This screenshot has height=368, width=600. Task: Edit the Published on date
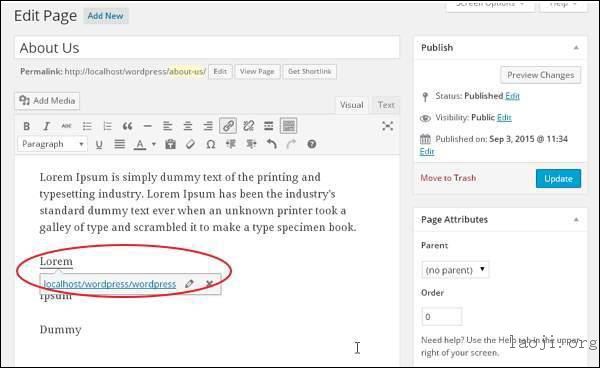pyautogui.click(x=427, y=151)
